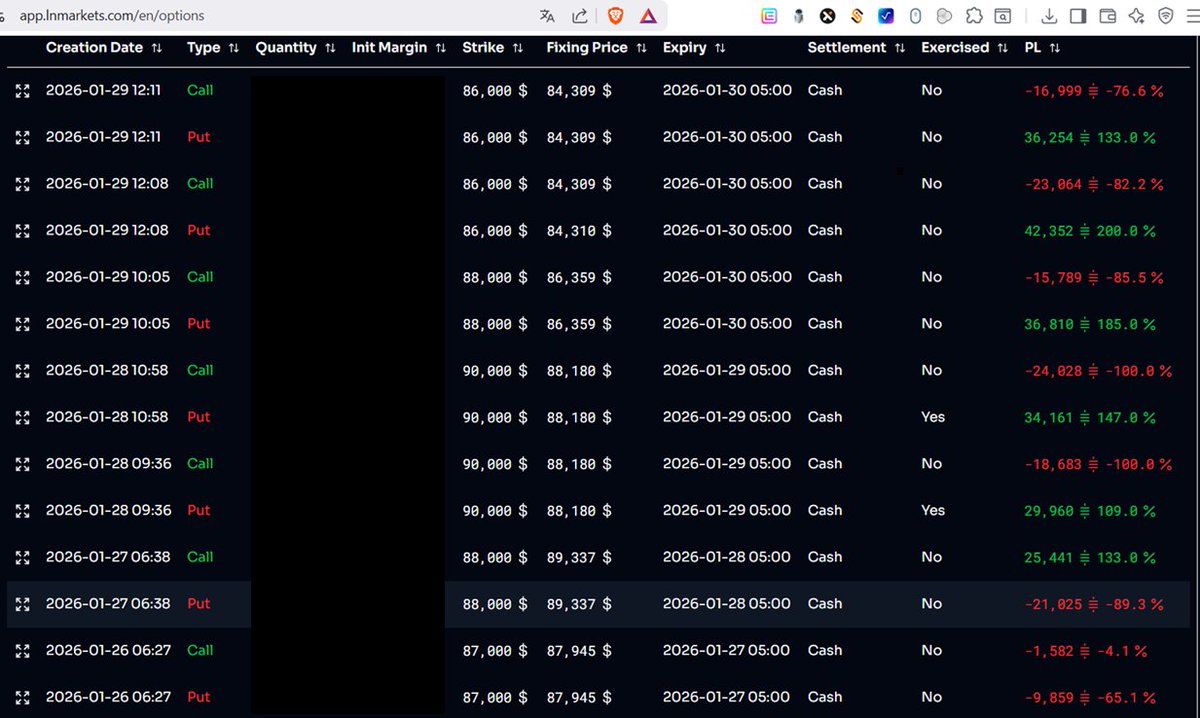This screenshot has height=718, width=1200.
Task: Open the browser Extensions puzzle icon
Action: [973, 15]
